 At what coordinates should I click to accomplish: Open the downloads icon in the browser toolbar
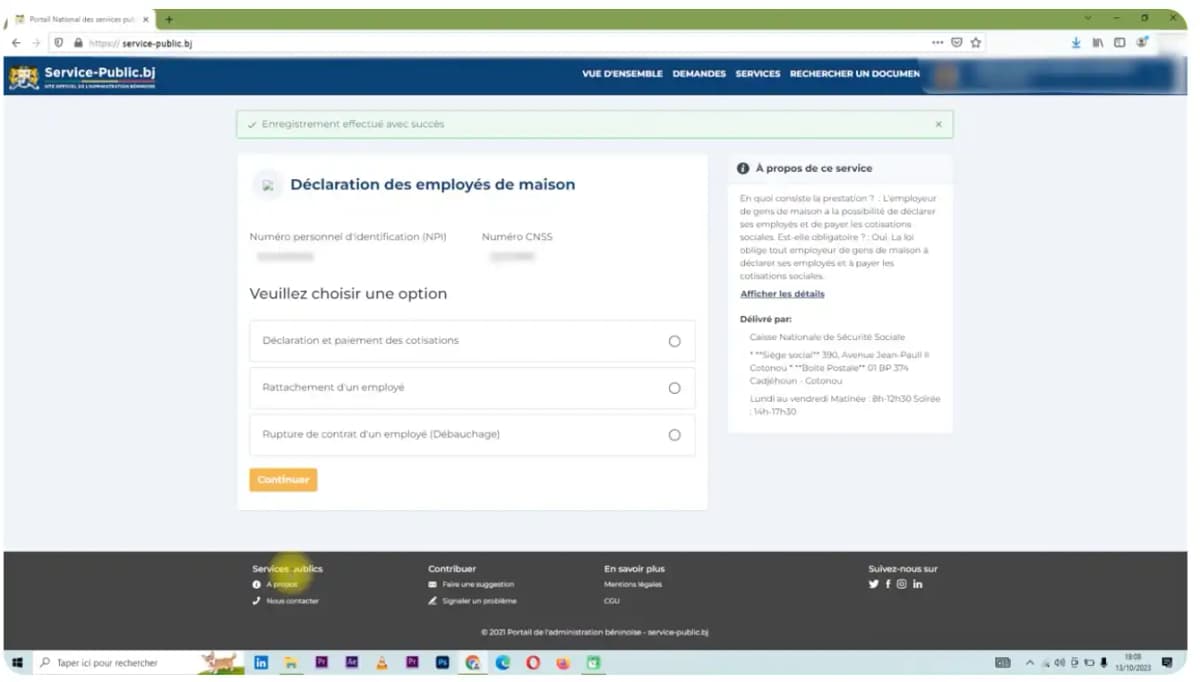tap(1075, 42)
